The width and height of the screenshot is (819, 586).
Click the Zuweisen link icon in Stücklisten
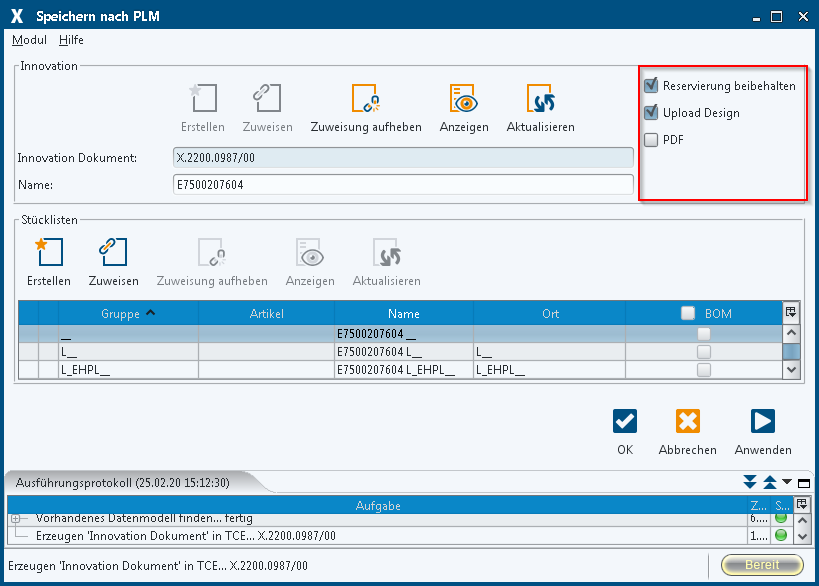[x=113, y=253]
